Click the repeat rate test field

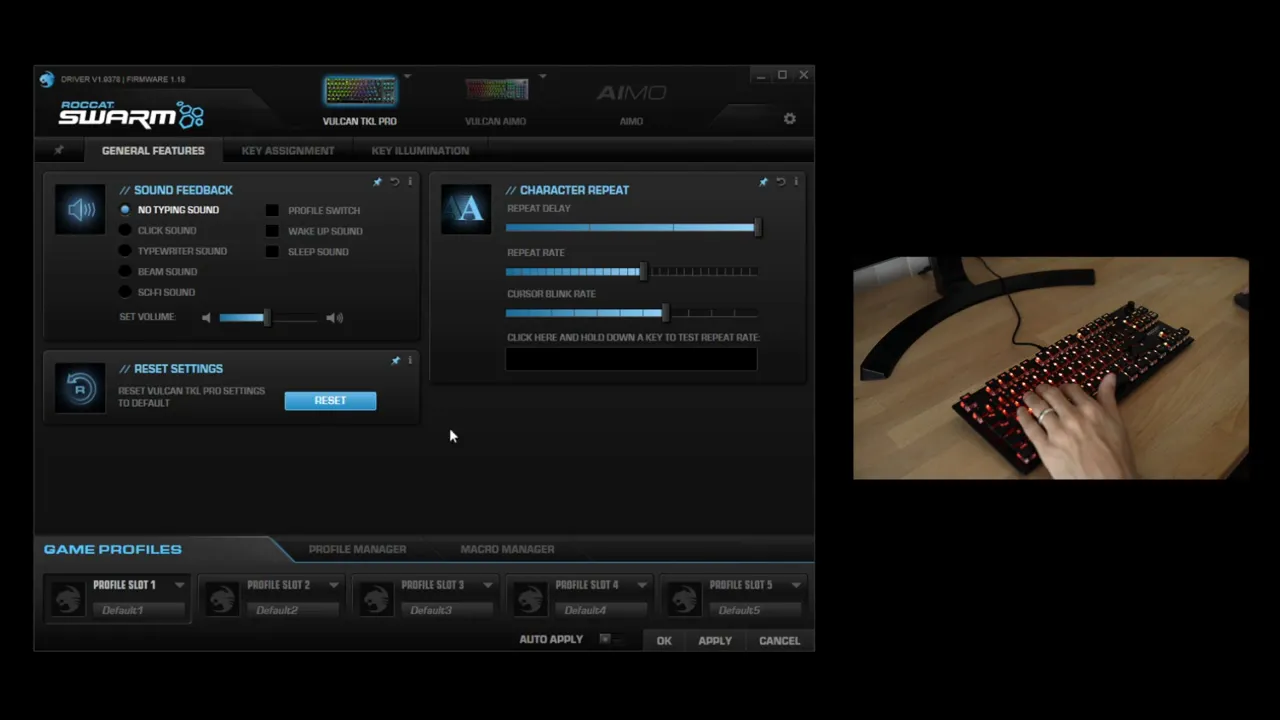point(631,359)
